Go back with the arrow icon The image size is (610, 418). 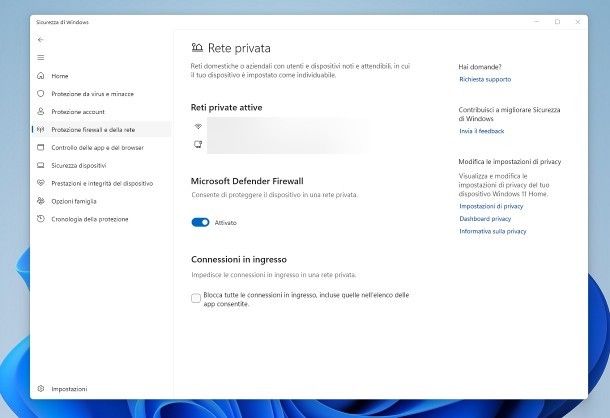pos(40,40)
